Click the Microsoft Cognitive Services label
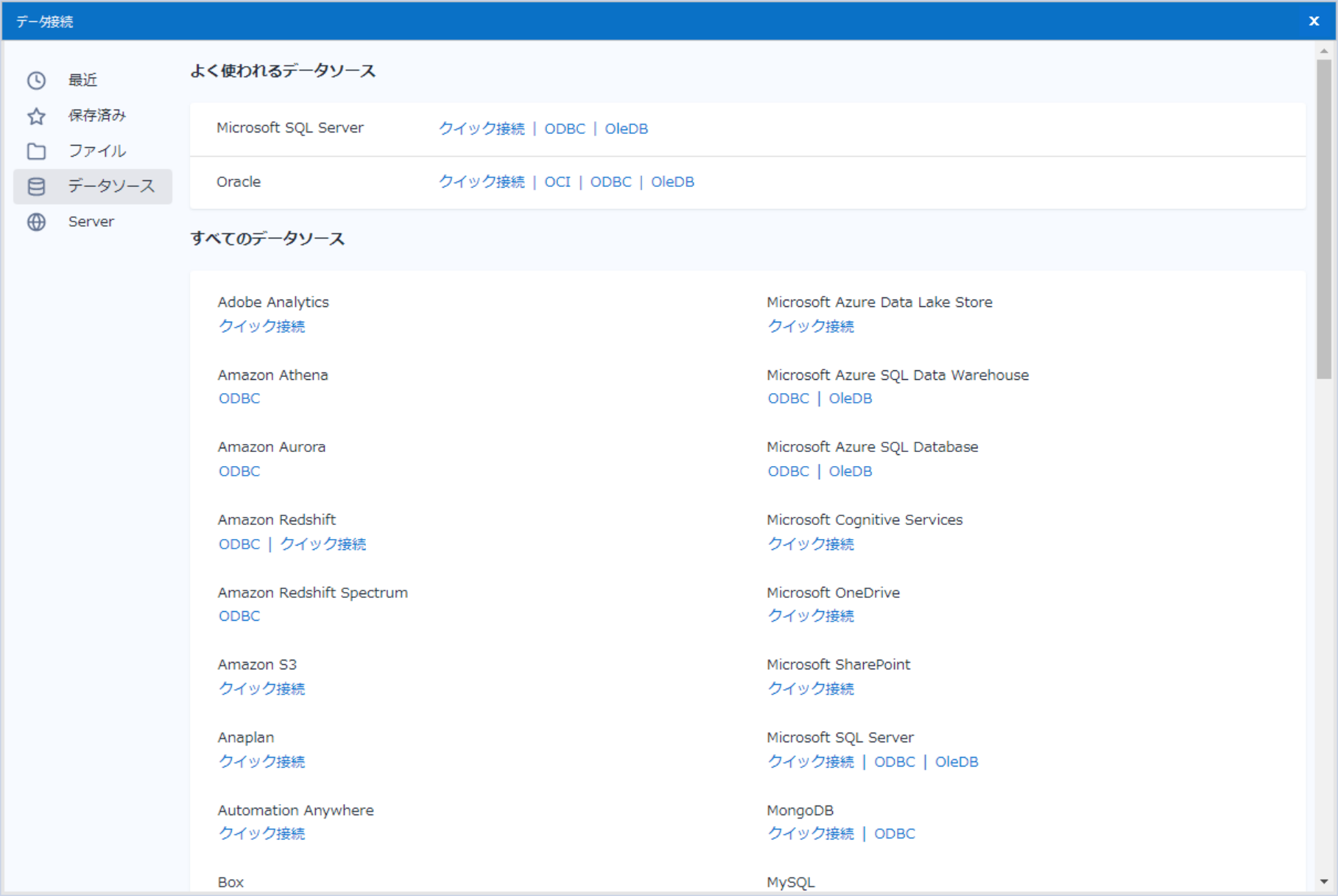This screenshot has height=896, width=1338. pos(865,520)
